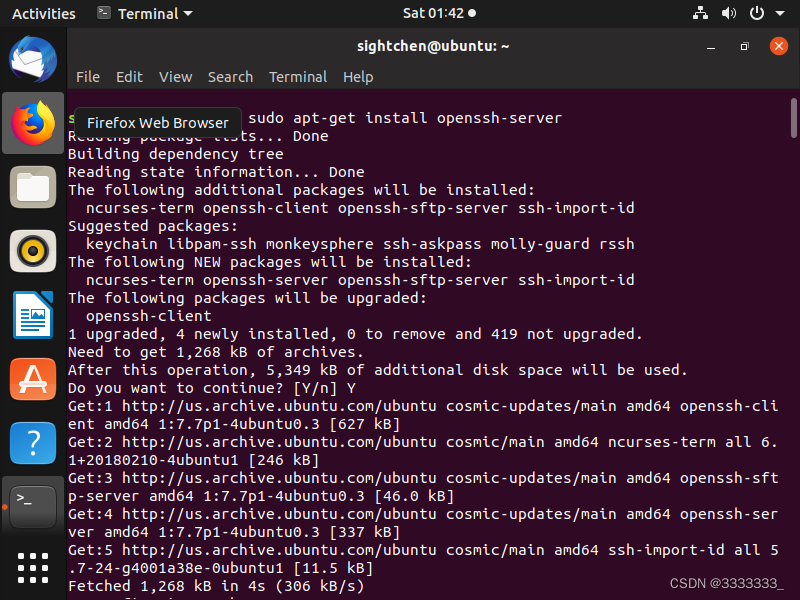Click the network connection tray icon
The height and width of the screenshot is (600, 800).
tap(700, 13)
